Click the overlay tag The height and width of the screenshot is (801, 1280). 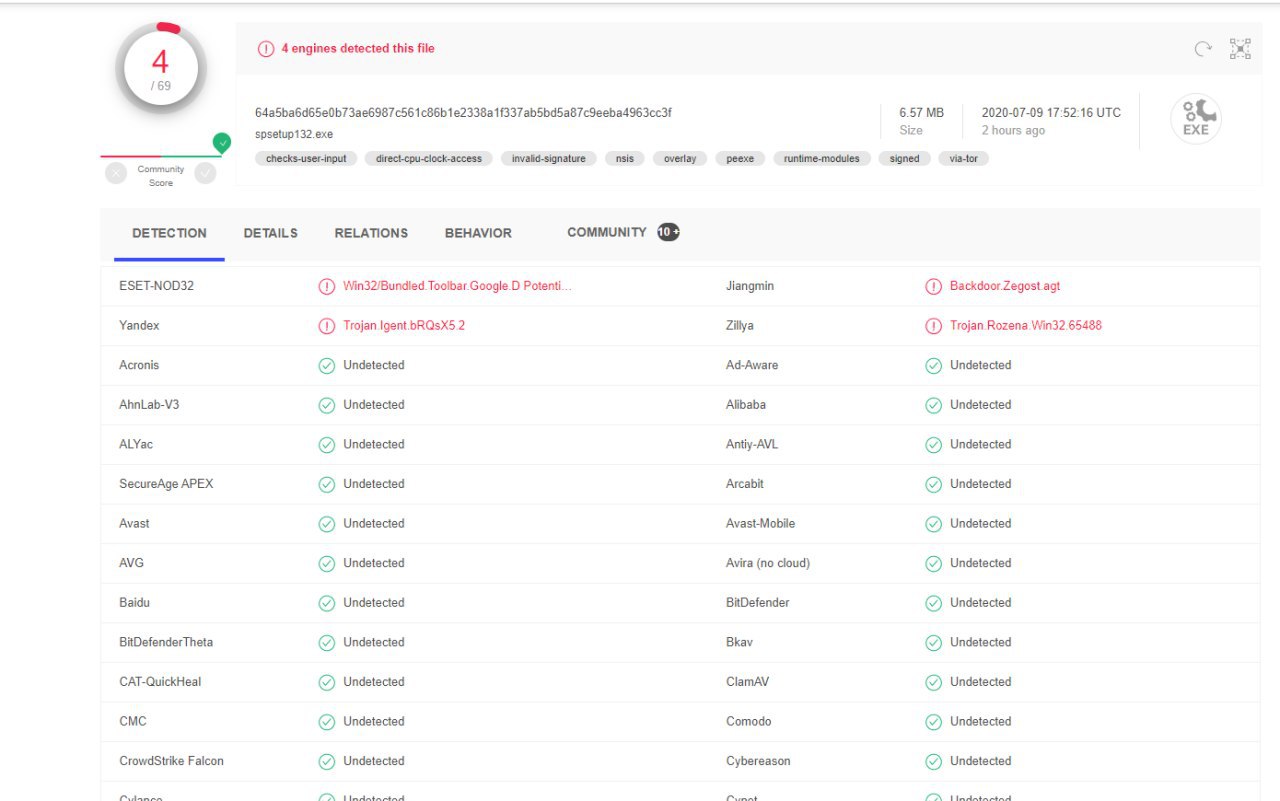680,158
